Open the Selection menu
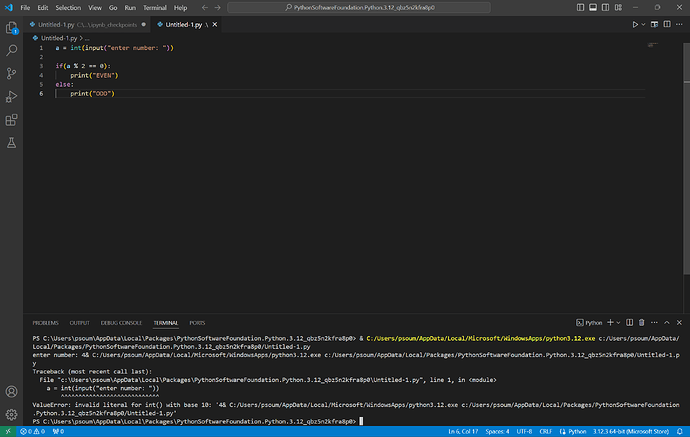The image size is (690, 437). [68, 7]
